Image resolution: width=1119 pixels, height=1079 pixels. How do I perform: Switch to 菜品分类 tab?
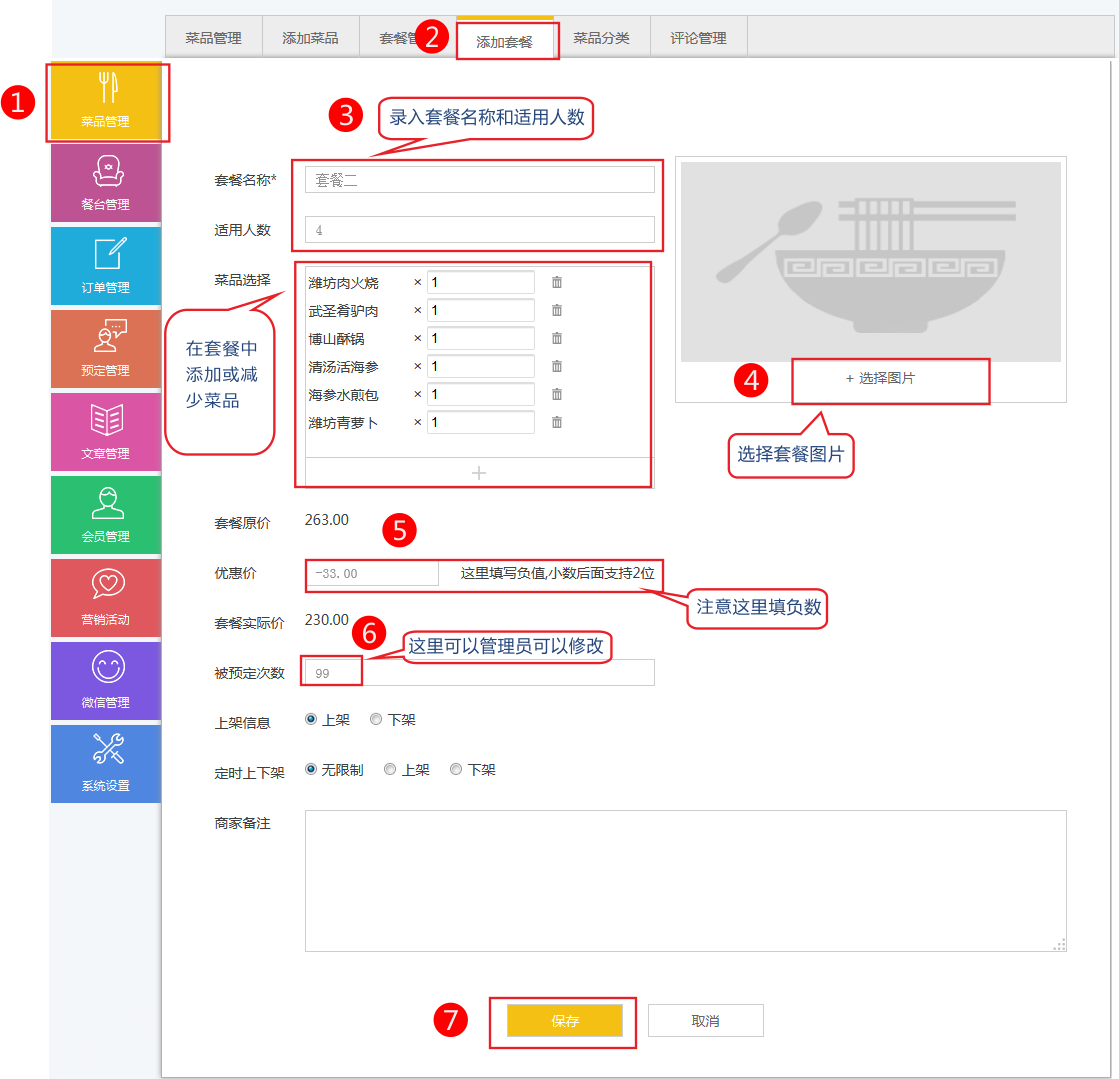pyautogui.click(x=601, y=38)
